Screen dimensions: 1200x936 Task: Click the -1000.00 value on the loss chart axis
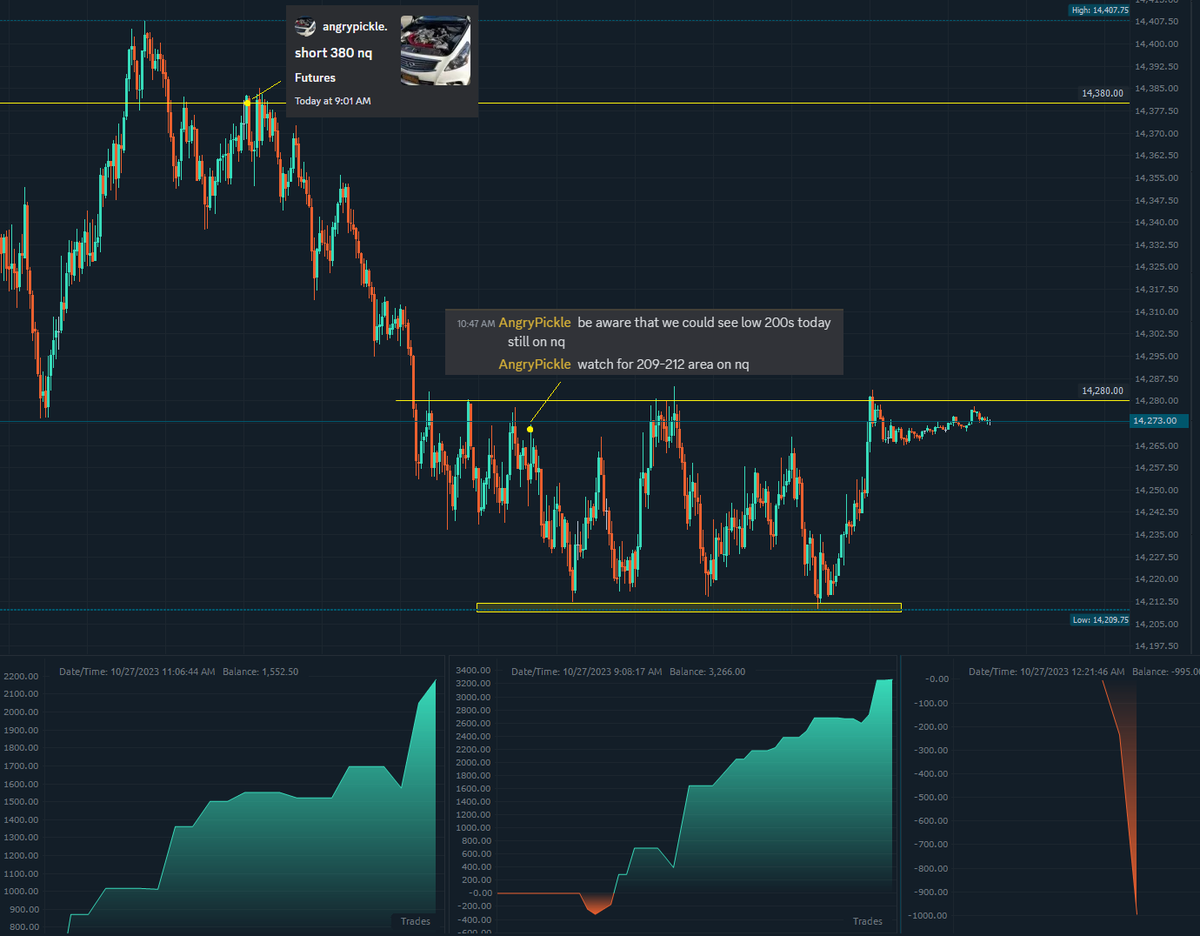coord(929,916)
